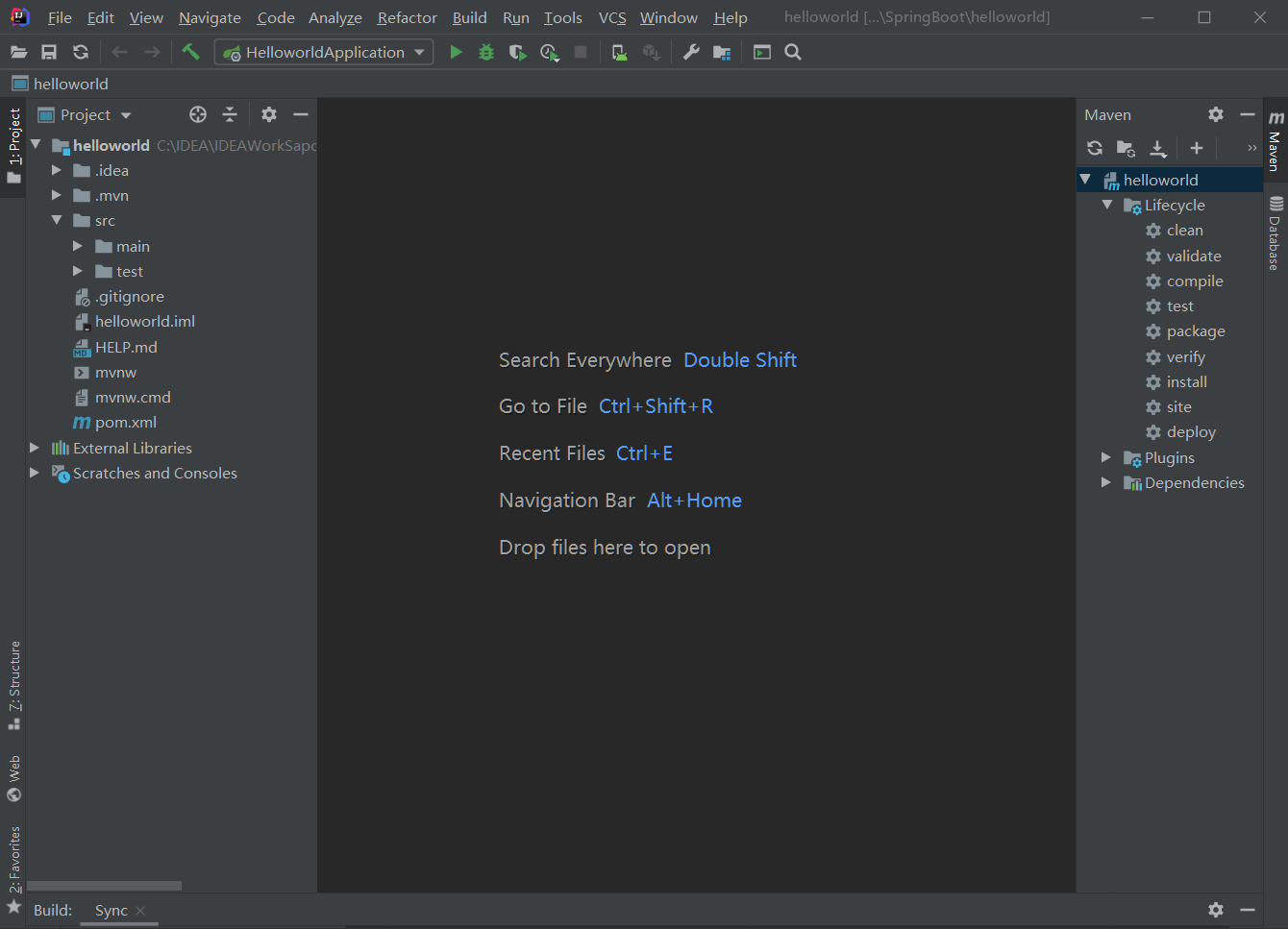Click the Synchronize toolbar icon
The height and width of the screenshot is (929, 1288).
pos(81,52)
